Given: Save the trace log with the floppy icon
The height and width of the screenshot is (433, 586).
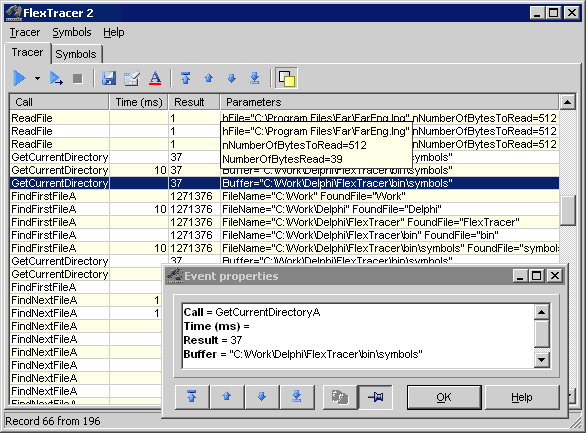Looking at the screenshot, I should tap(109, 78).
